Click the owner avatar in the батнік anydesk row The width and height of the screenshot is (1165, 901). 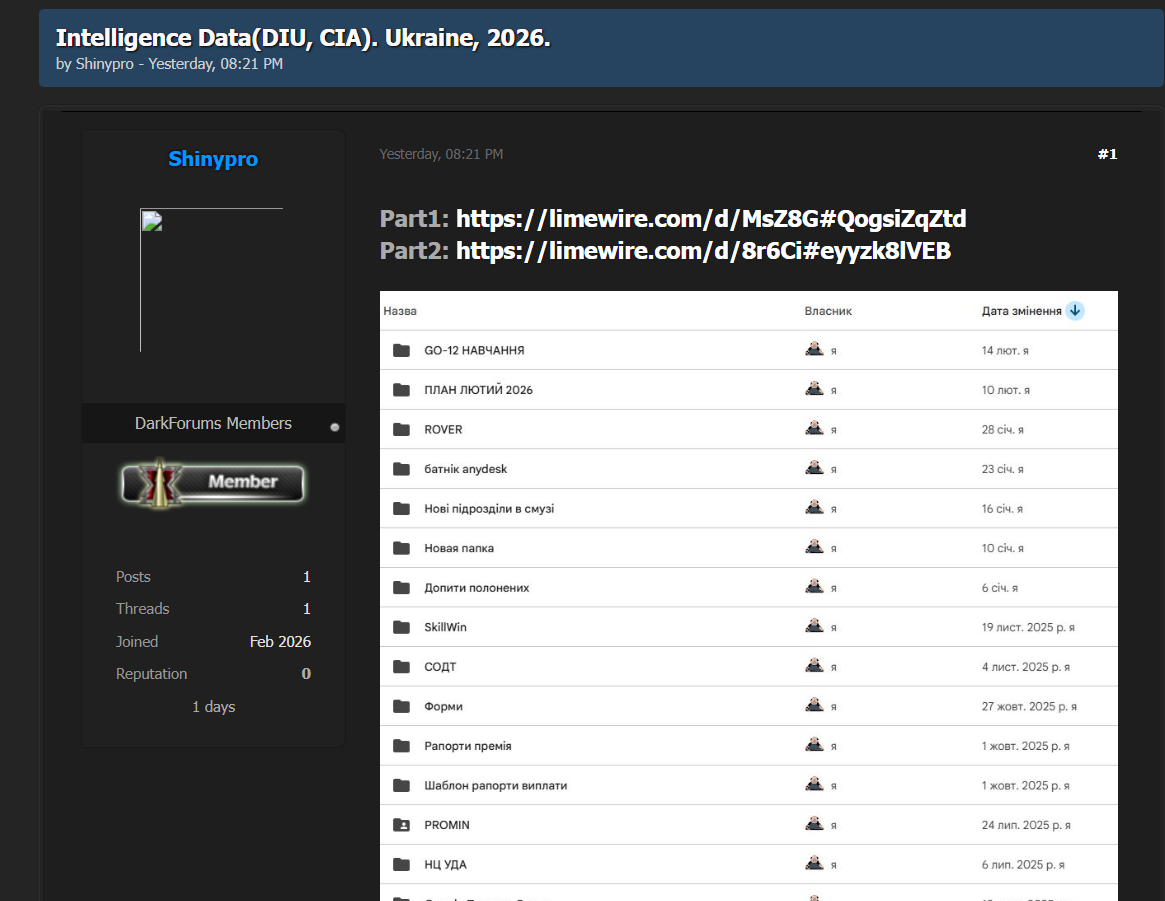click(x=814, y=469)
